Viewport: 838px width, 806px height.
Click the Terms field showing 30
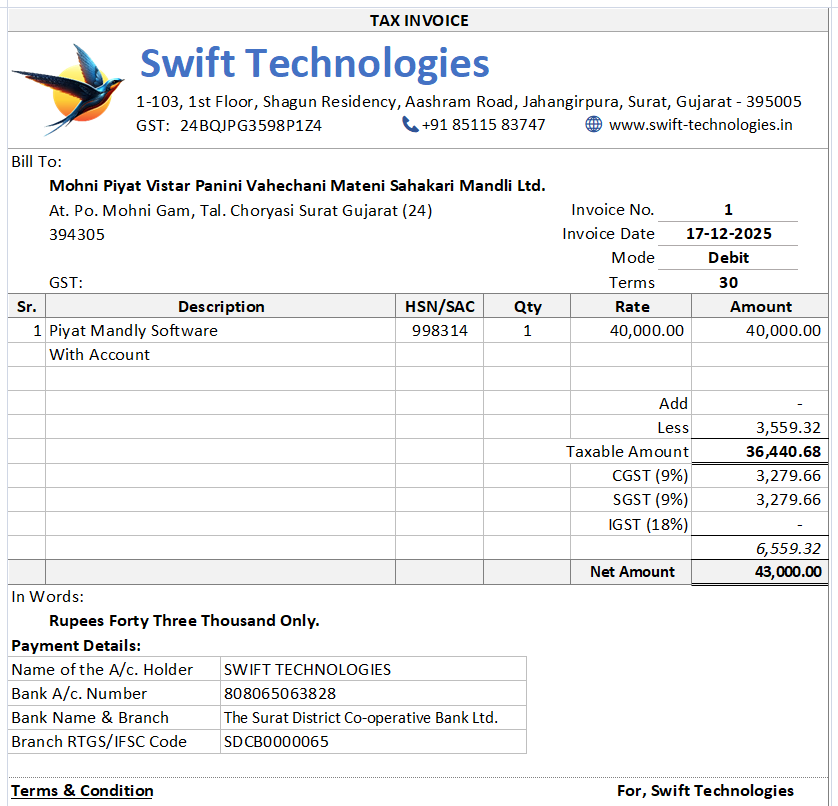[x=728, y=281]
